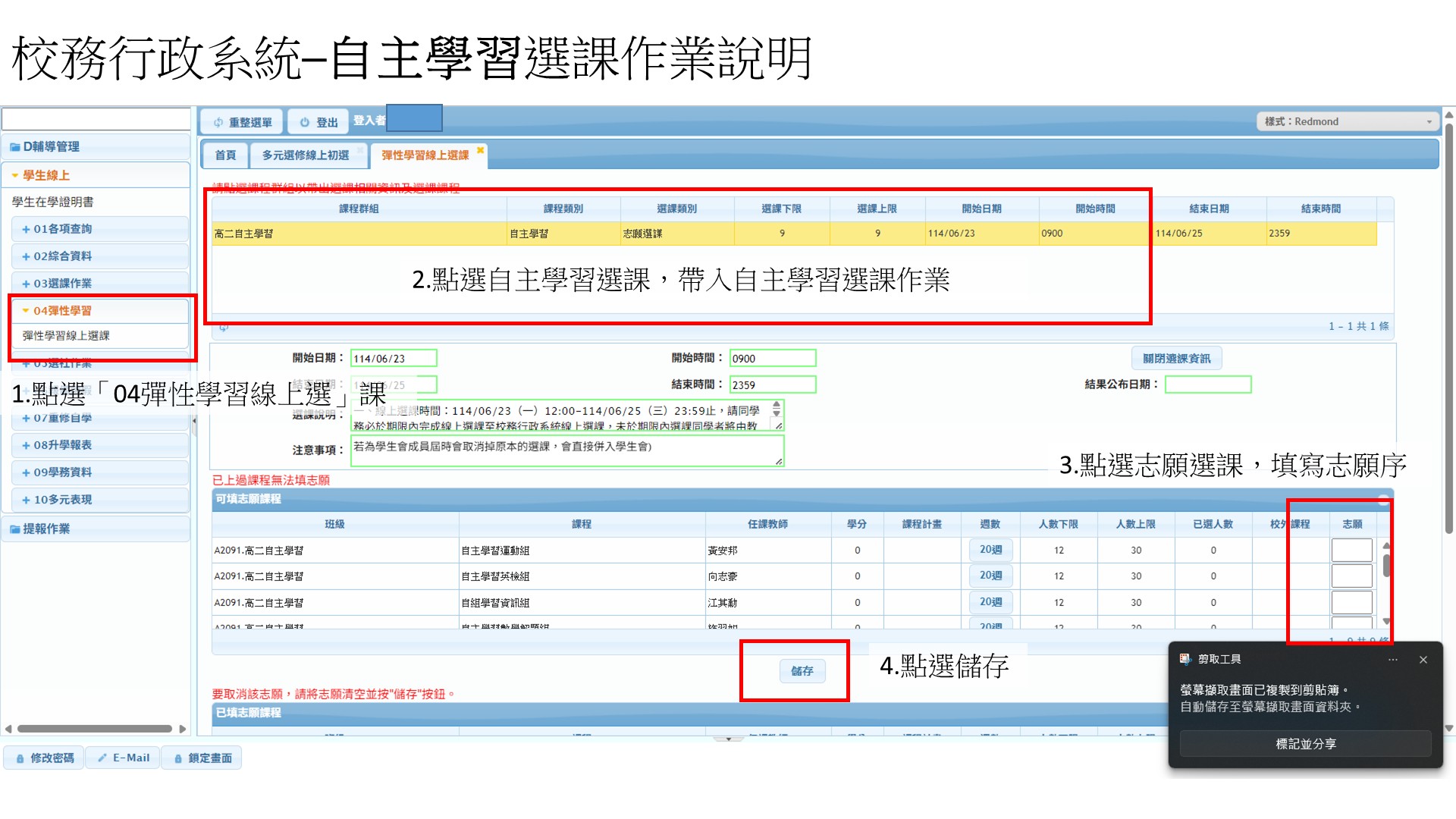Screen dimensions: 1456x819
Task: Switch to the 多元選修線上初選 tab
Action: [306, 155]
